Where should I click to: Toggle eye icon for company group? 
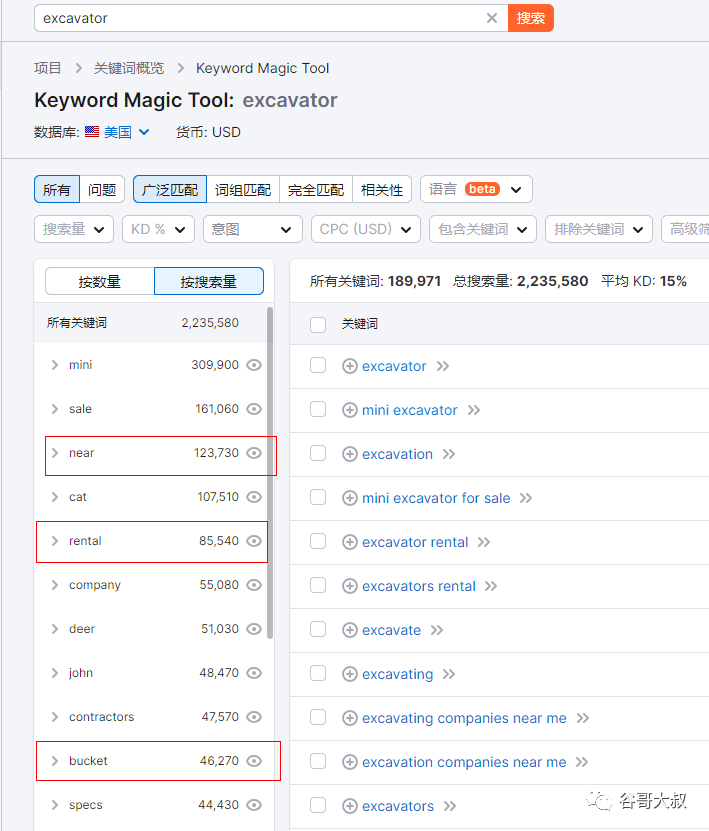[254, 585]
